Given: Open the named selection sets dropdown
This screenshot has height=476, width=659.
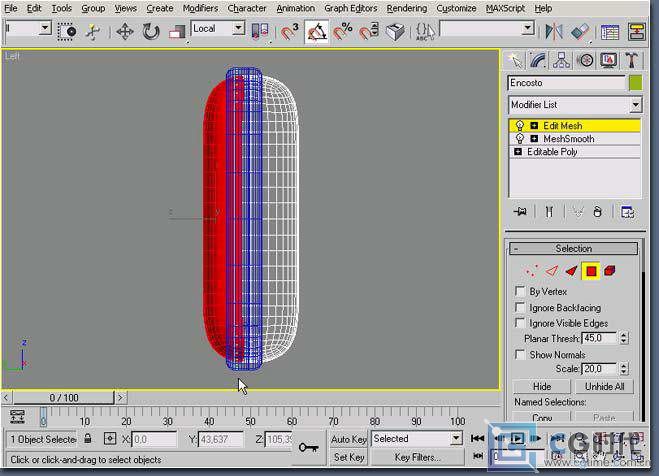Looking at the screenshot, I should [x=527, y=29].
